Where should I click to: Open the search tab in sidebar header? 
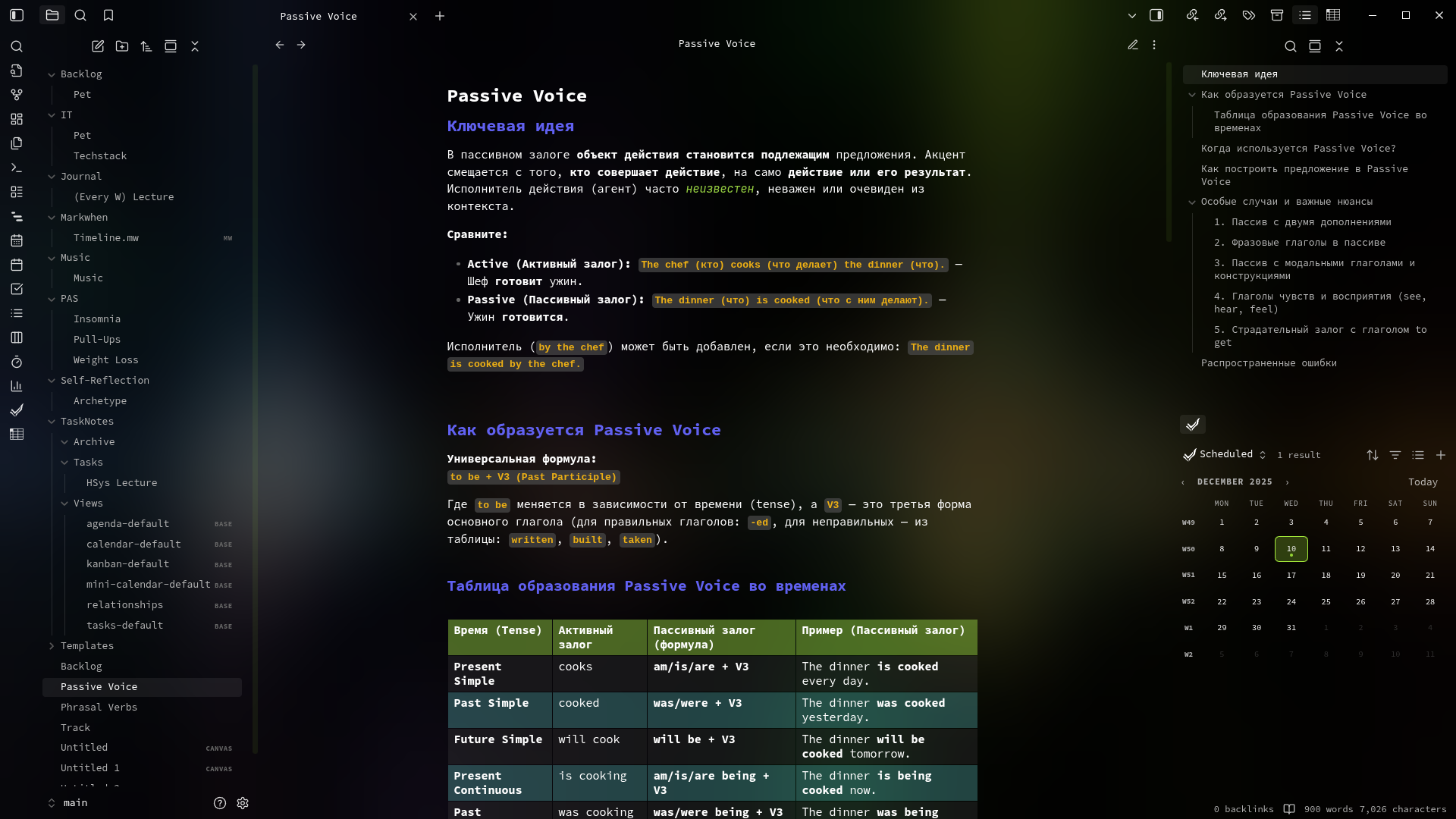tap(80, 15)
